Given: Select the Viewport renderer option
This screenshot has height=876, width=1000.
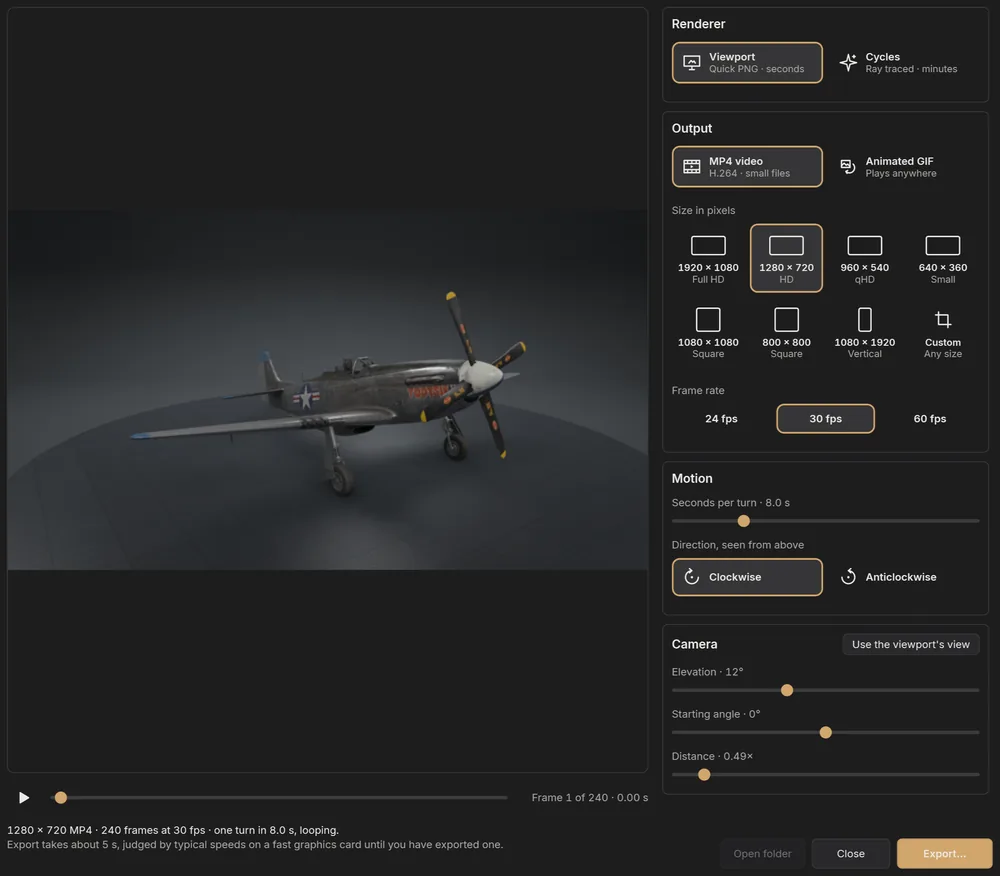Looking at the screenshot, I should click(747, 62).
